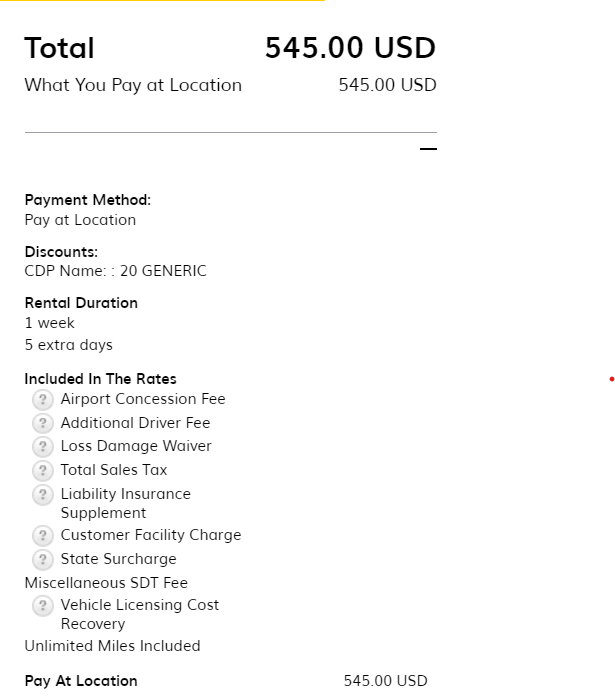Screen dimensions: 615x700
Task: Click the Miscellaneous SDT Fee text
Action: click(106, 583)
